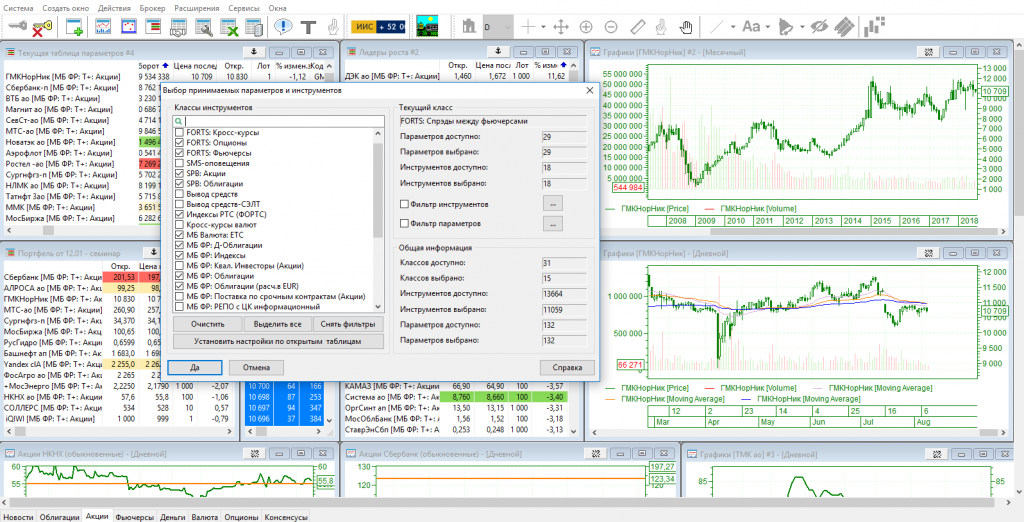Click the create new window icon

pyautogui.click(x=73, y=26)
